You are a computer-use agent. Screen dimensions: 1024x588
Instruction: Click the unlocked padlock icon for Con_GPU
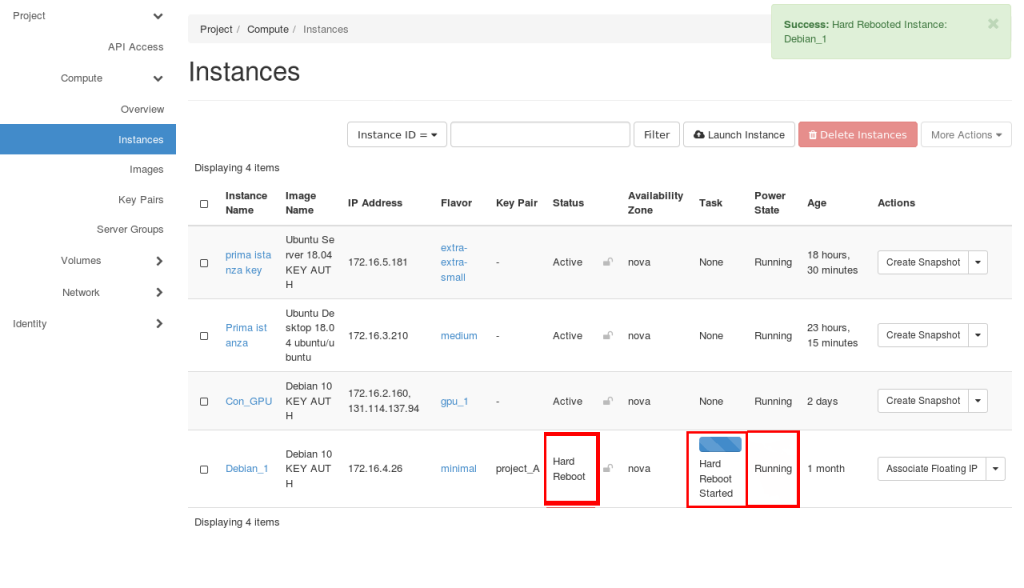click(608, 401)
